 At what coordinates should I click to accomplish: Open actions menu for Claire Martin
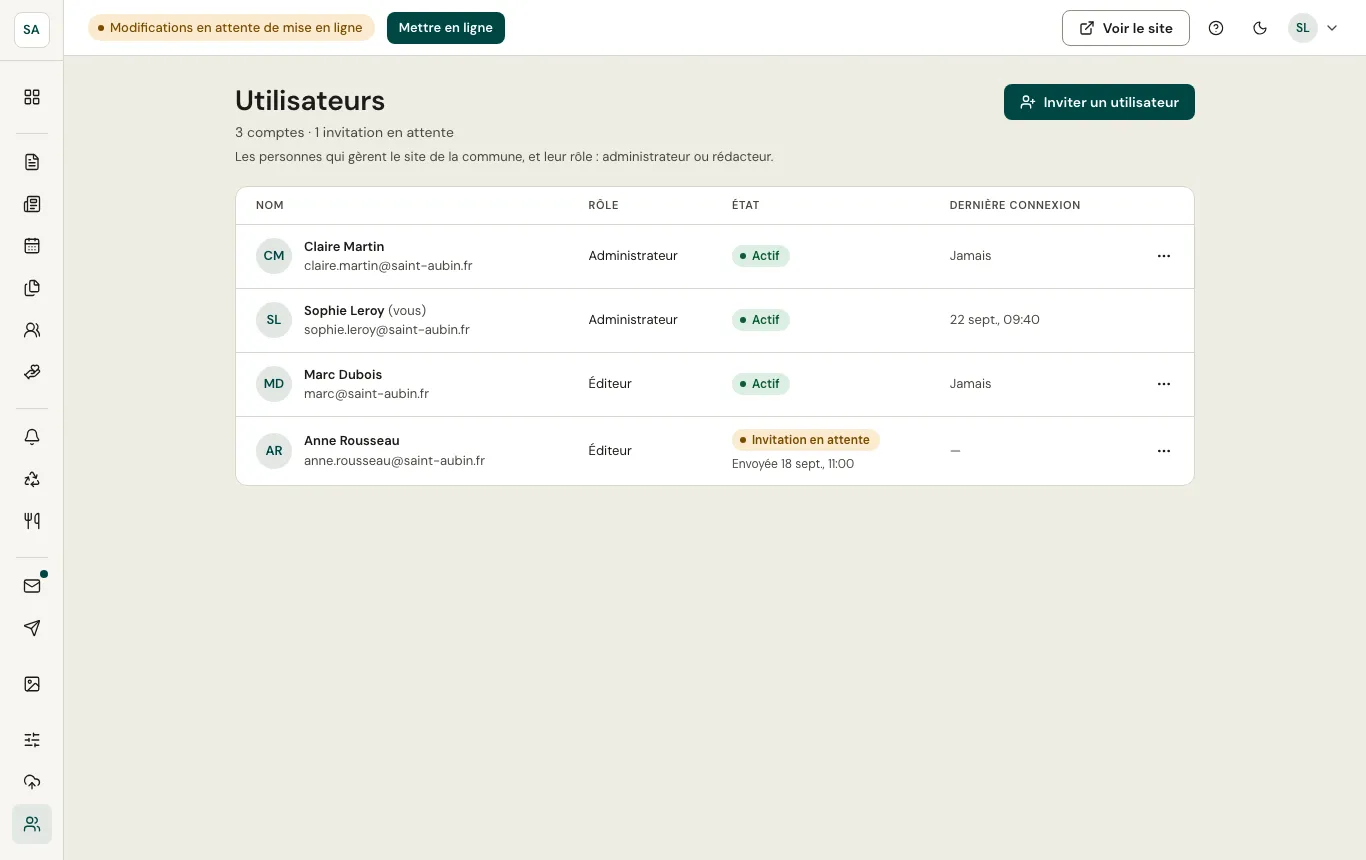(x=1164, y=256)
